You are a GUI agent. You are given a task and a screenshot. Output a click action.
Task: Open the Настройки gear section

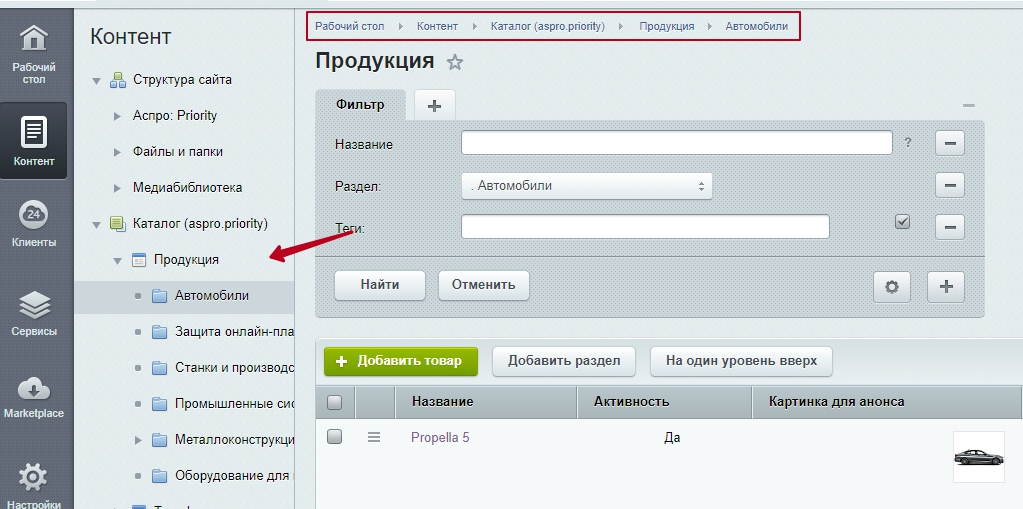tap(33, 486)
